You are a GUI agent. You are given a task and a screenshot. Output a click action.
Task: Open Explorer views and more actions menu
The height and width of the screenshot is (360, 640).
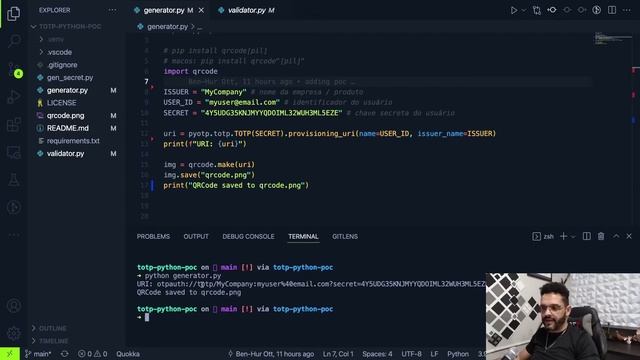point(112,10)
